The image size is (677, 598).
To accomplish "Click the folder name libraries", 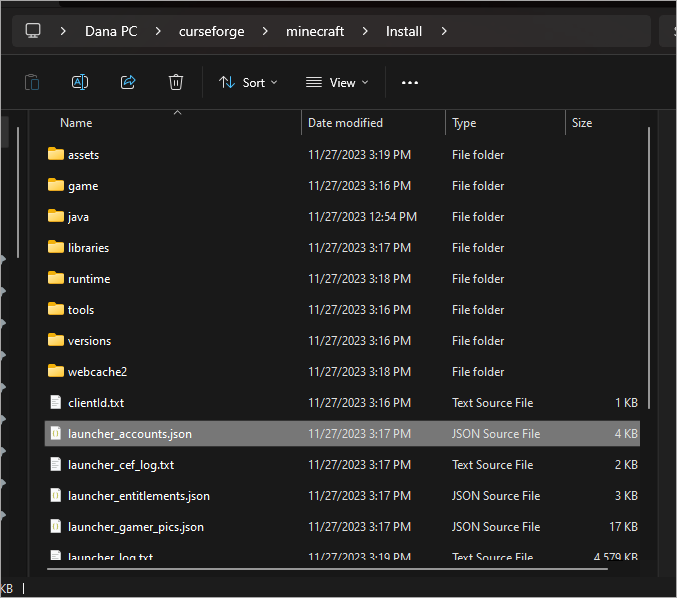I will (x=88, y=248).
